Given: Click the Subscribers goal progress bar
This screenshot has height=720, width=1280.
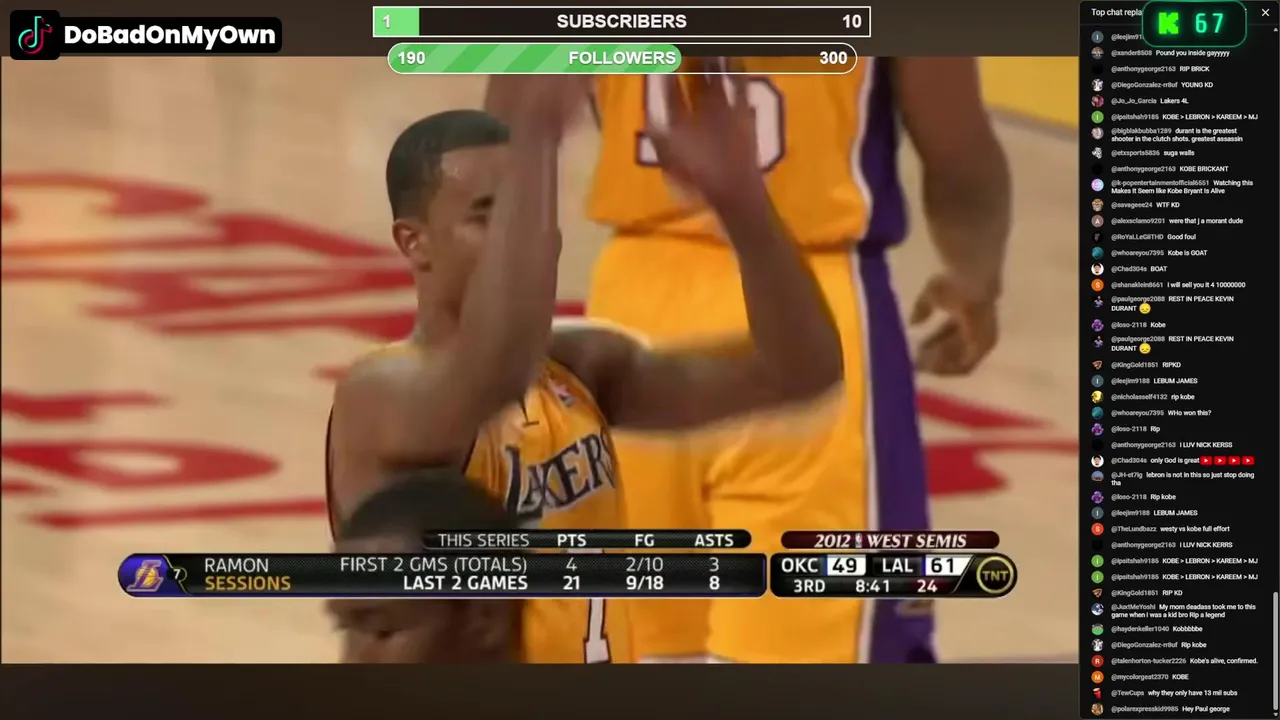Looking at the screenshot, I should [x=622, y=21].
